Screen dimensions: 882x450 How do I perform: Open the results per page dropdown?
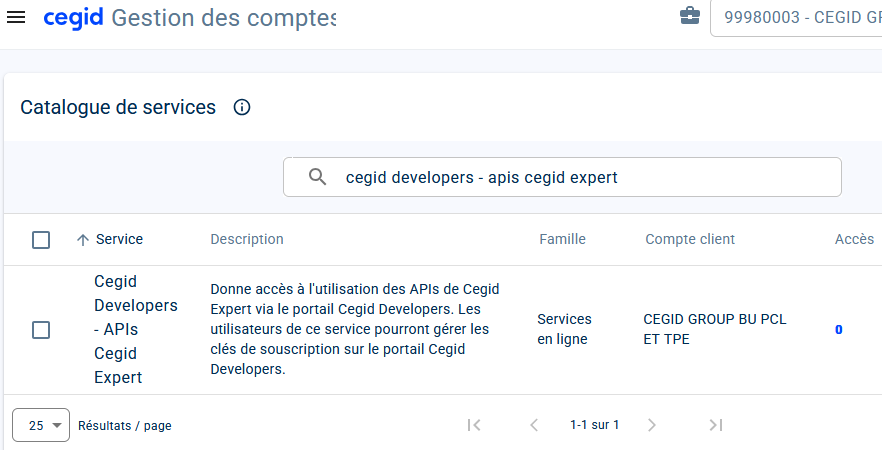click(41, 425)
